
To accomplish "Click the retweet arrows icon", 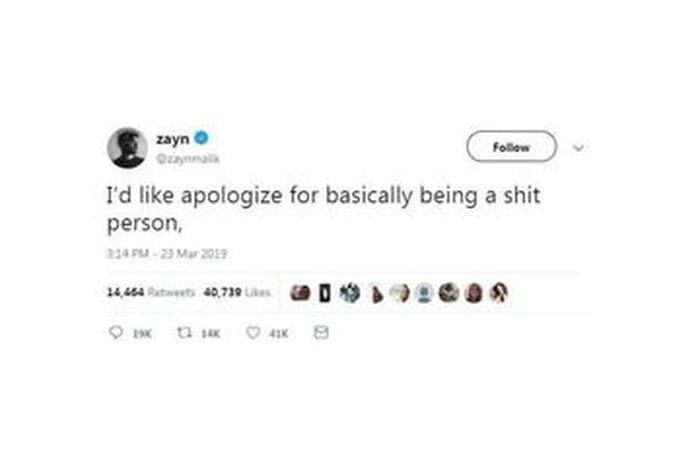I will click(x=184, y=333).
